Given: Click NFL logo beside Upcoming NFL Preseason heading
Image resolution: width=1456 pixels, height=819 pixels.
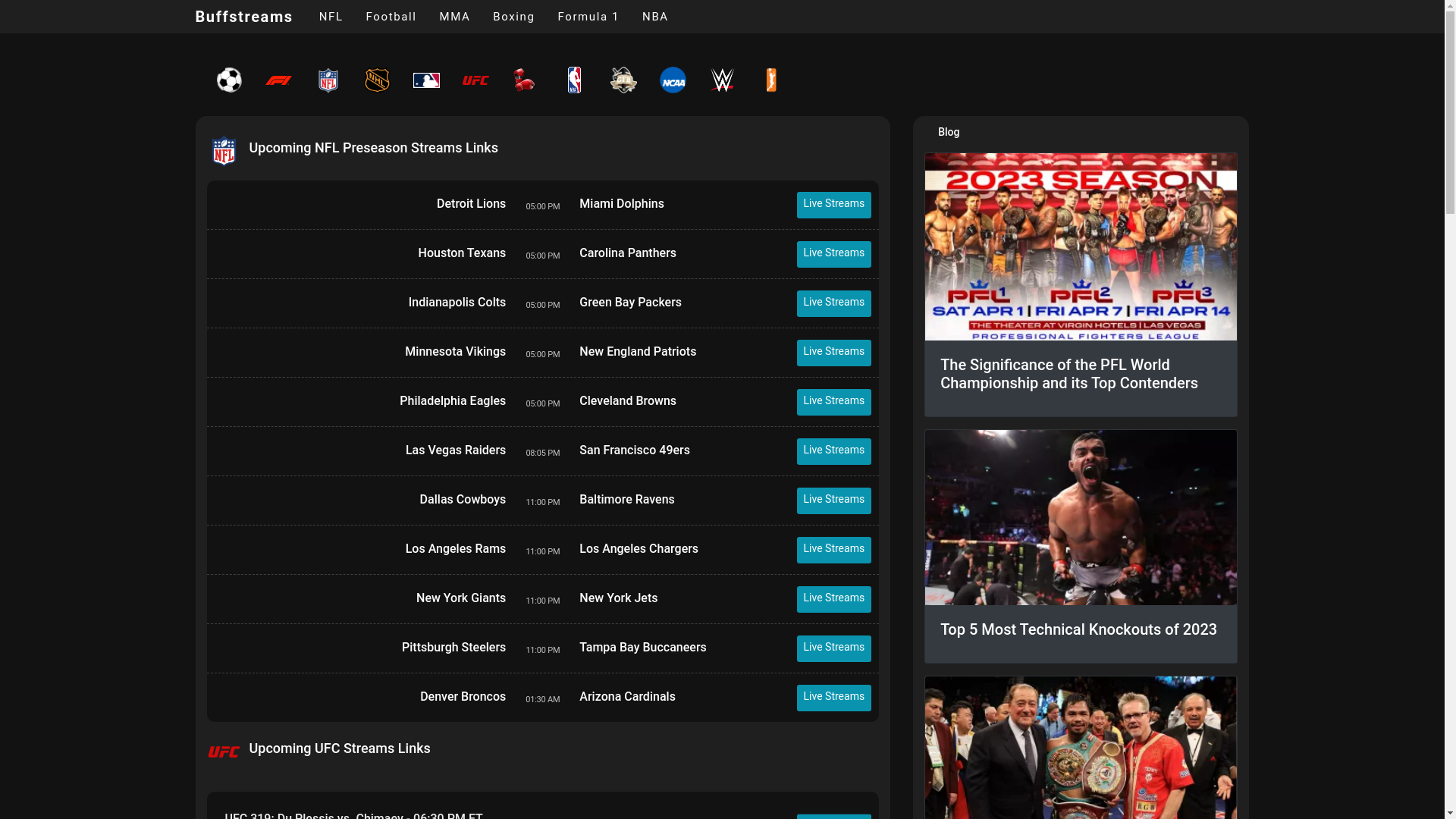Looking at the screenshot, I should coord(224,150).
